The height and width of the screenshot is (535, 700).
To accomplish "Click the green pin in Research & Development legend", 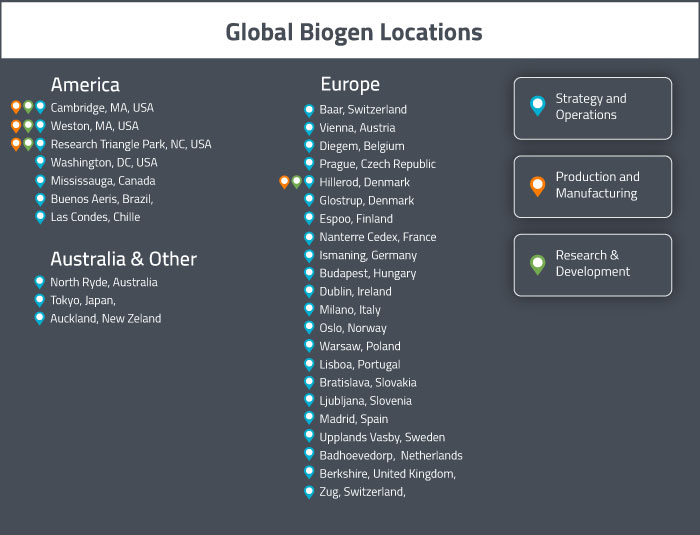I will [x=538, y=265].
